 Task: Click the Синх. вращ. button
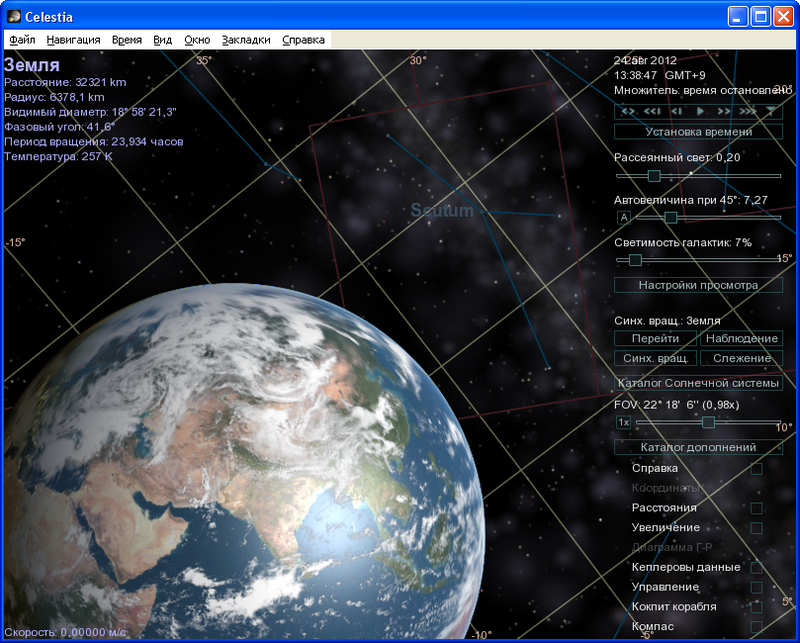pyautogui.click(x=656, y=358)
